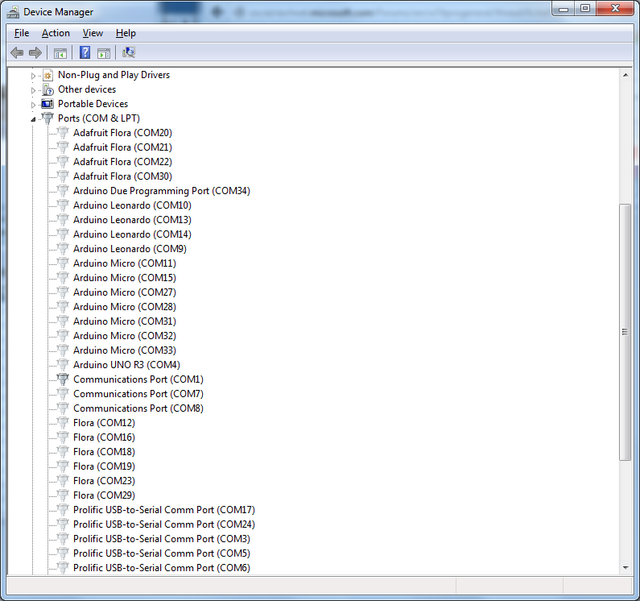Expand the Other devices node
Viewport: 640px width, 601px height.
tap(33, 90)
